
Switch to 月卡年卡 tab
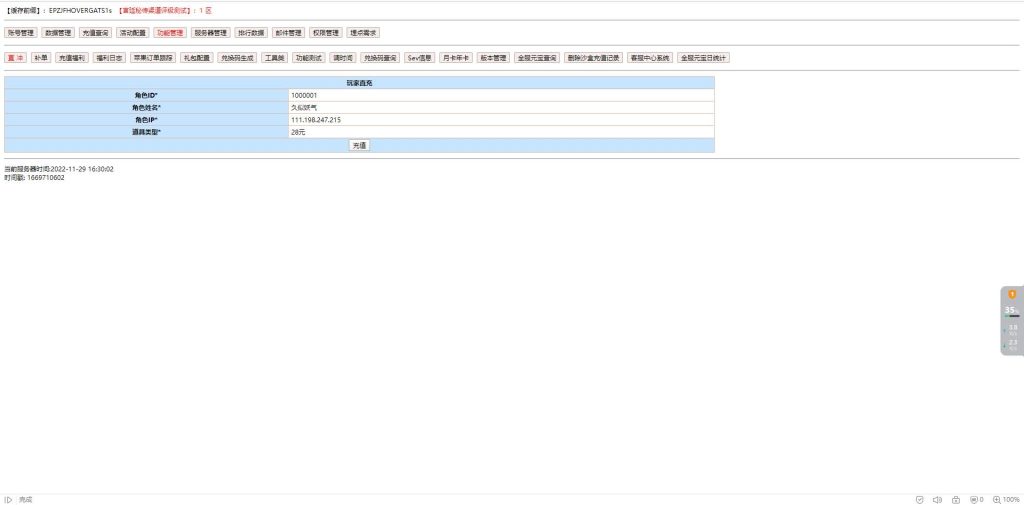[x=456, y=58]
